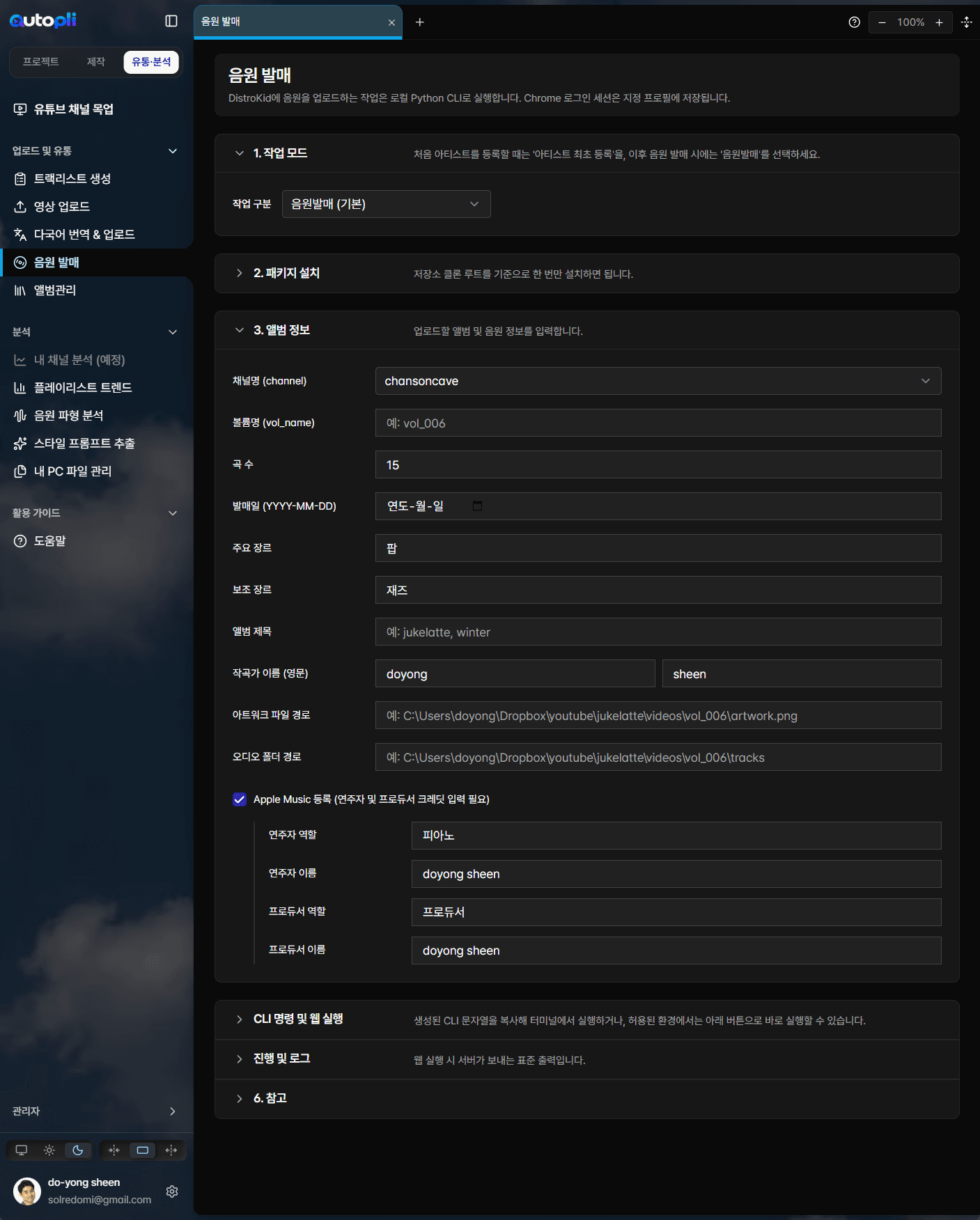
Task: Click the 볼륨명 vol_name input field
Action: click(658, 423)
